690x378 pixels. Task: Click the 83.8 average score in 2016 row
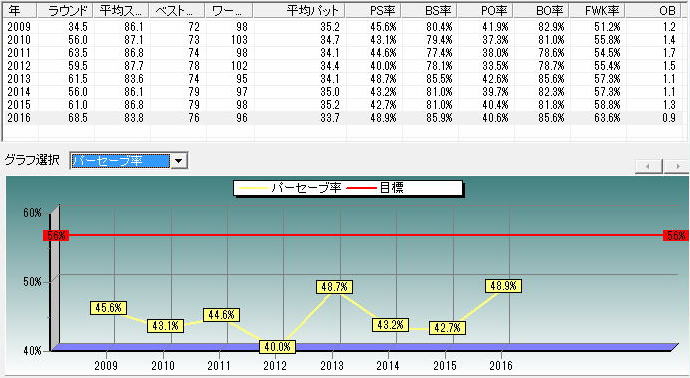pos(134,118)
